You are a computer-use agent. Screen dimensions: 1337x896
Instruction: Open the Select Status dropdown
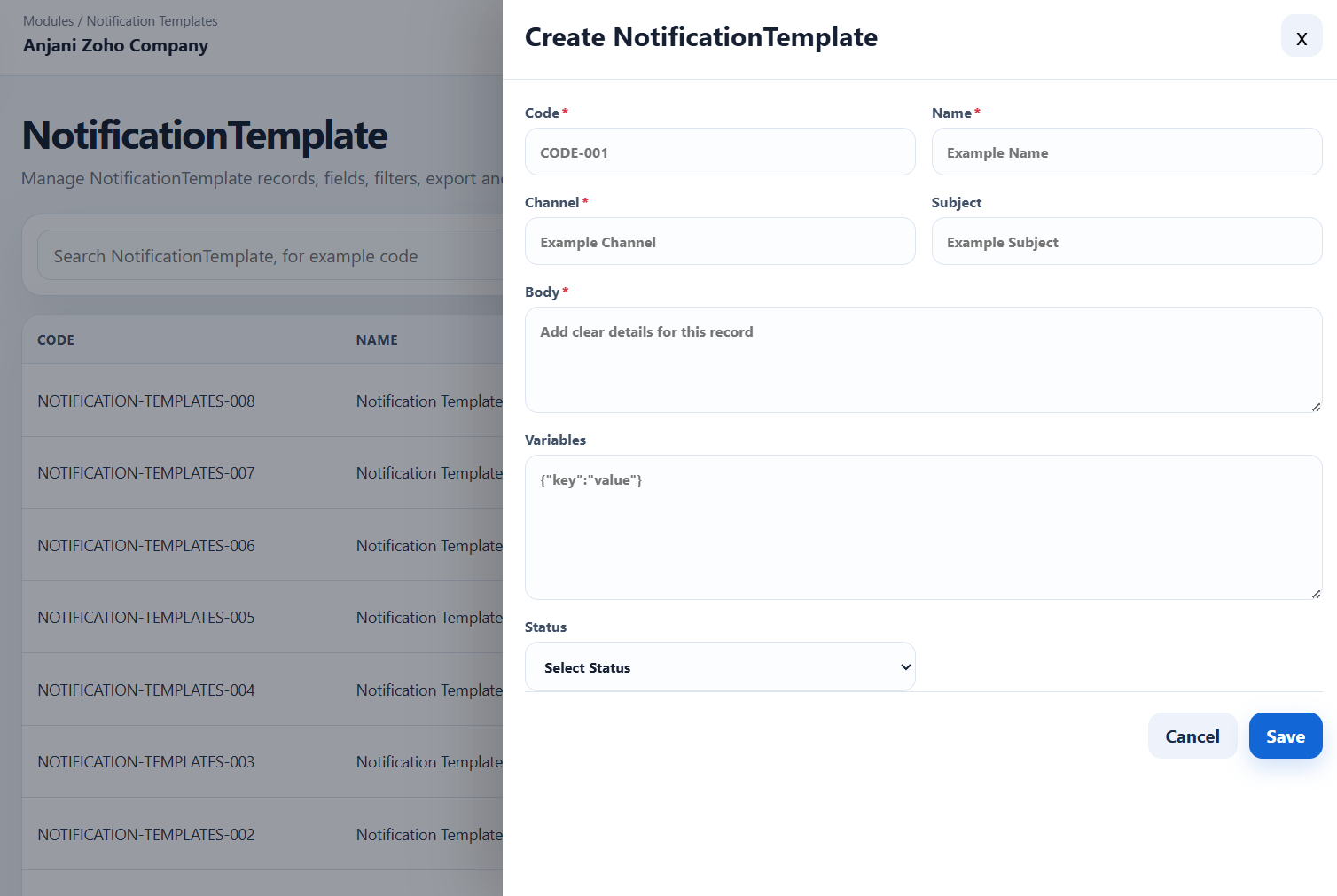click(720, 666)
